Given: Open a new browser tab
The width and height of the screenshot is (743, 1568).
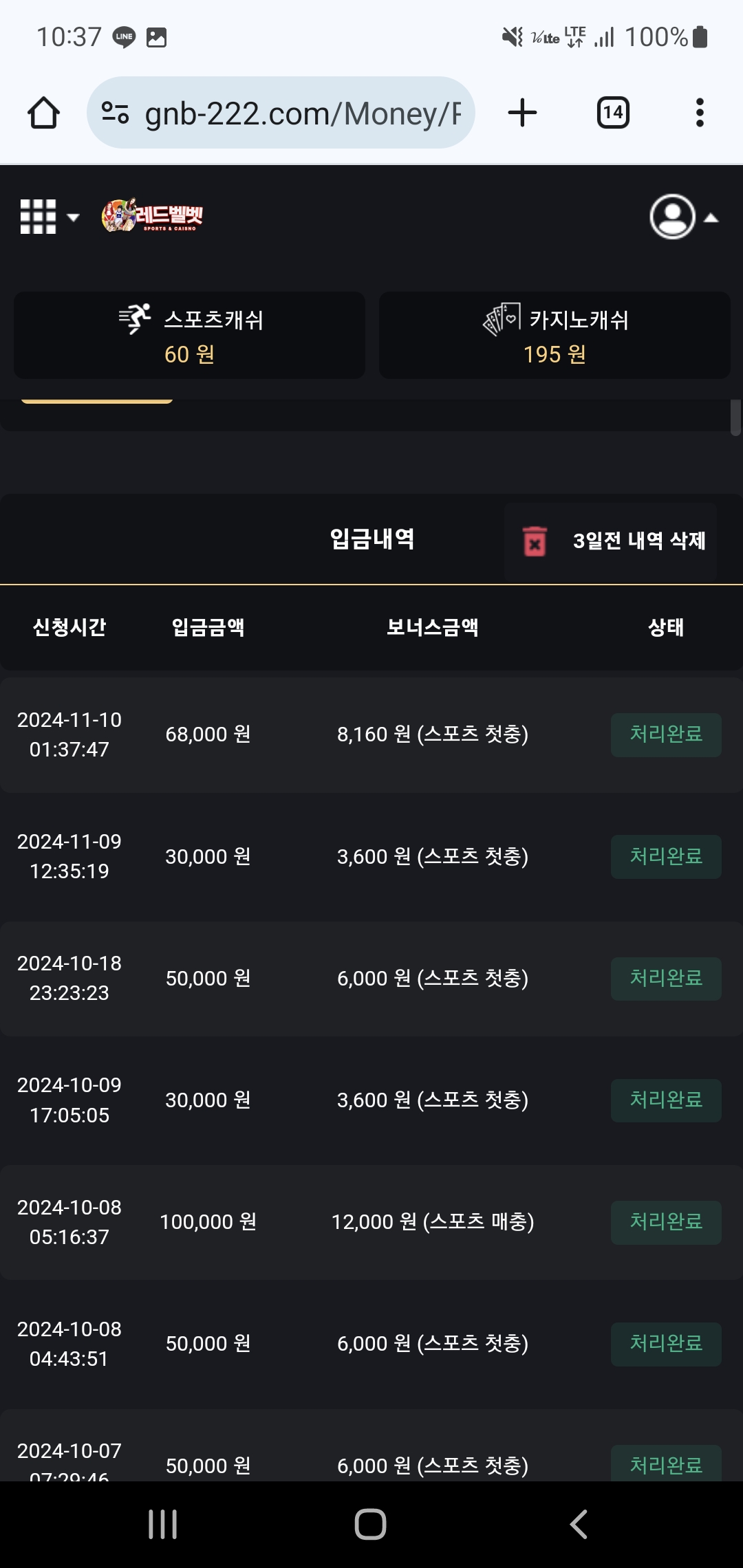Looking at the screenshot, I should pyautogui.click(x=522, y=113).
